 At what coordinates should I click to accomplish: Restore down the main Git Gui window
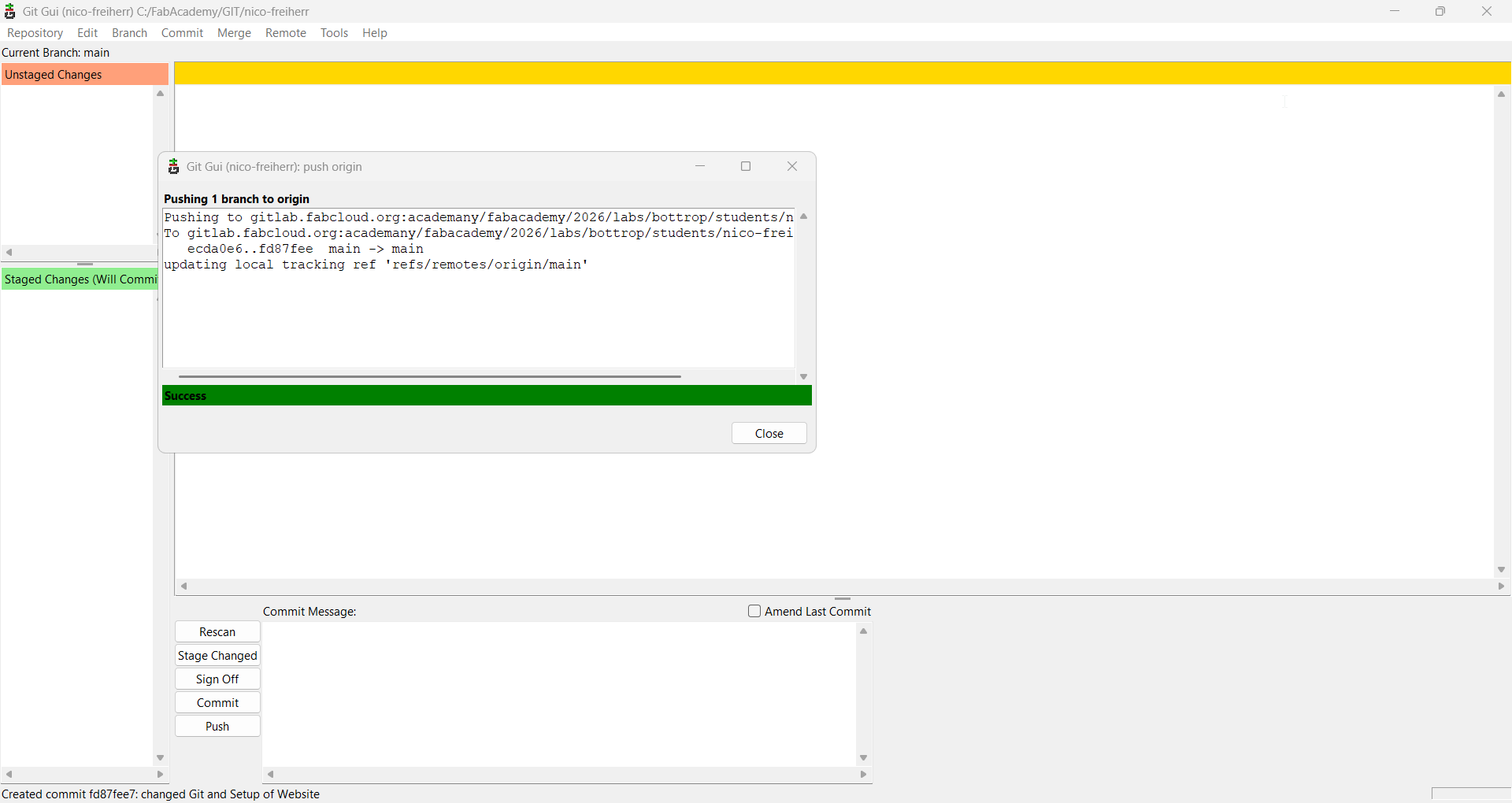[1440, 11]
